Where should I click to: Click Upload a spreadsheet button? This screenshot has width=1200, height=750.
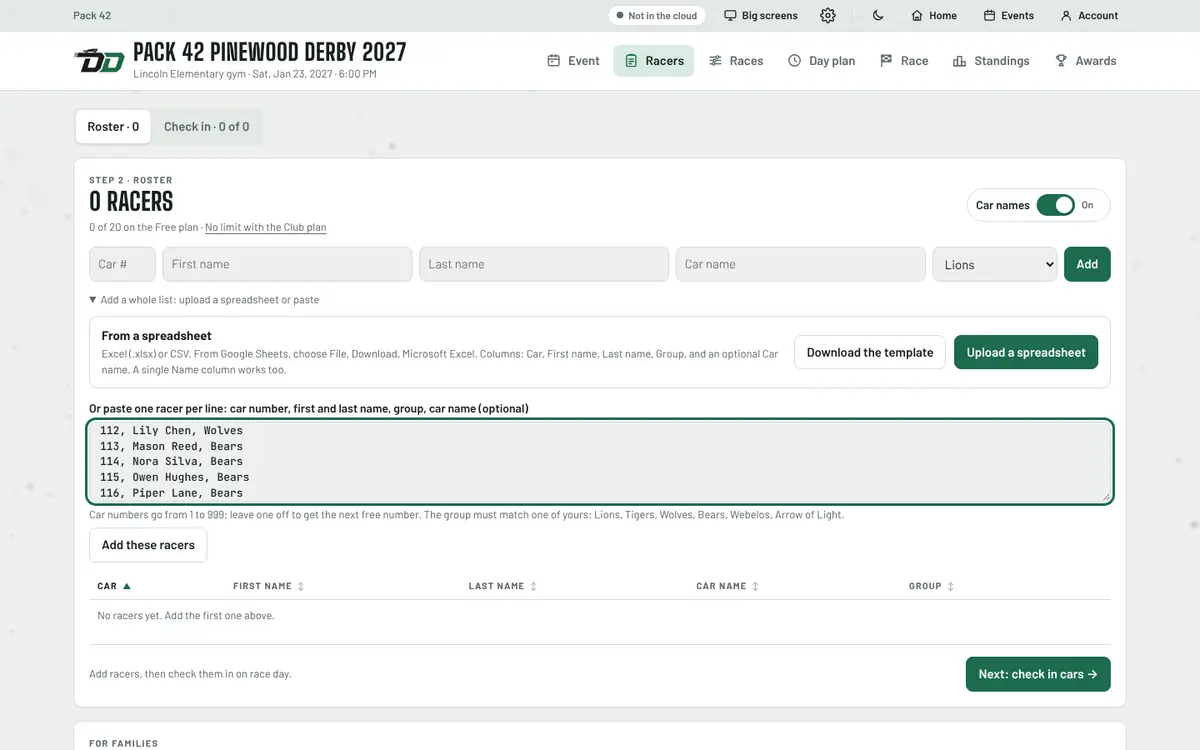(1026, 352)
